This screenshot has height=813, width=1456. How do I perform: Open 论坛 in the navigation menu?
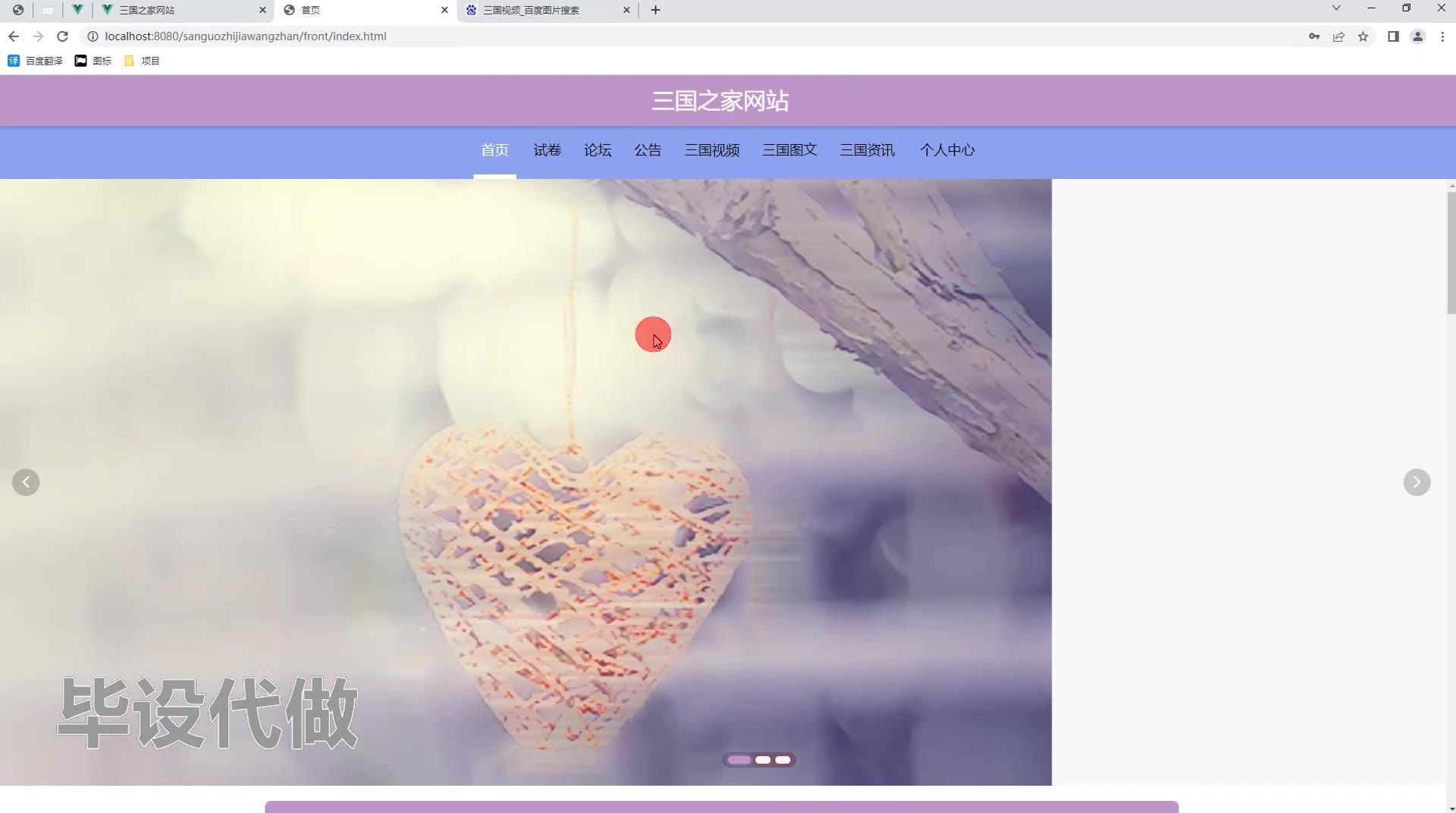tap(597, 150)
